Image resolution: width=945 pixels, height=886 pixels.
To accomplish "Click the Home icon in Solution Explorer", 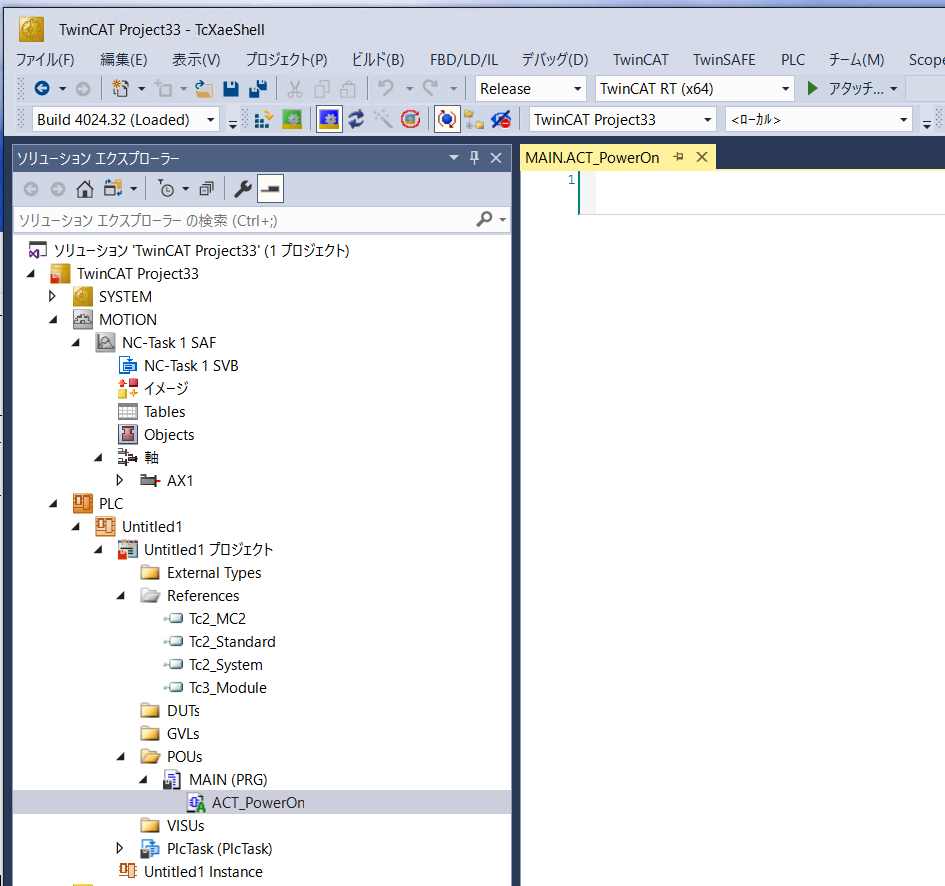I will pos(85,189).
